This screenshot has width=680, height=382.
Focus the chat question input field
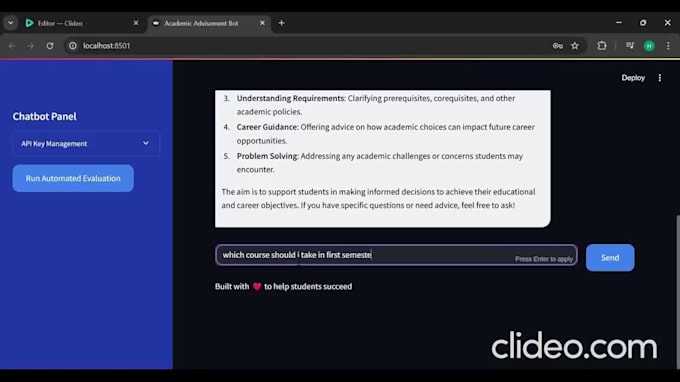[396, 255]
